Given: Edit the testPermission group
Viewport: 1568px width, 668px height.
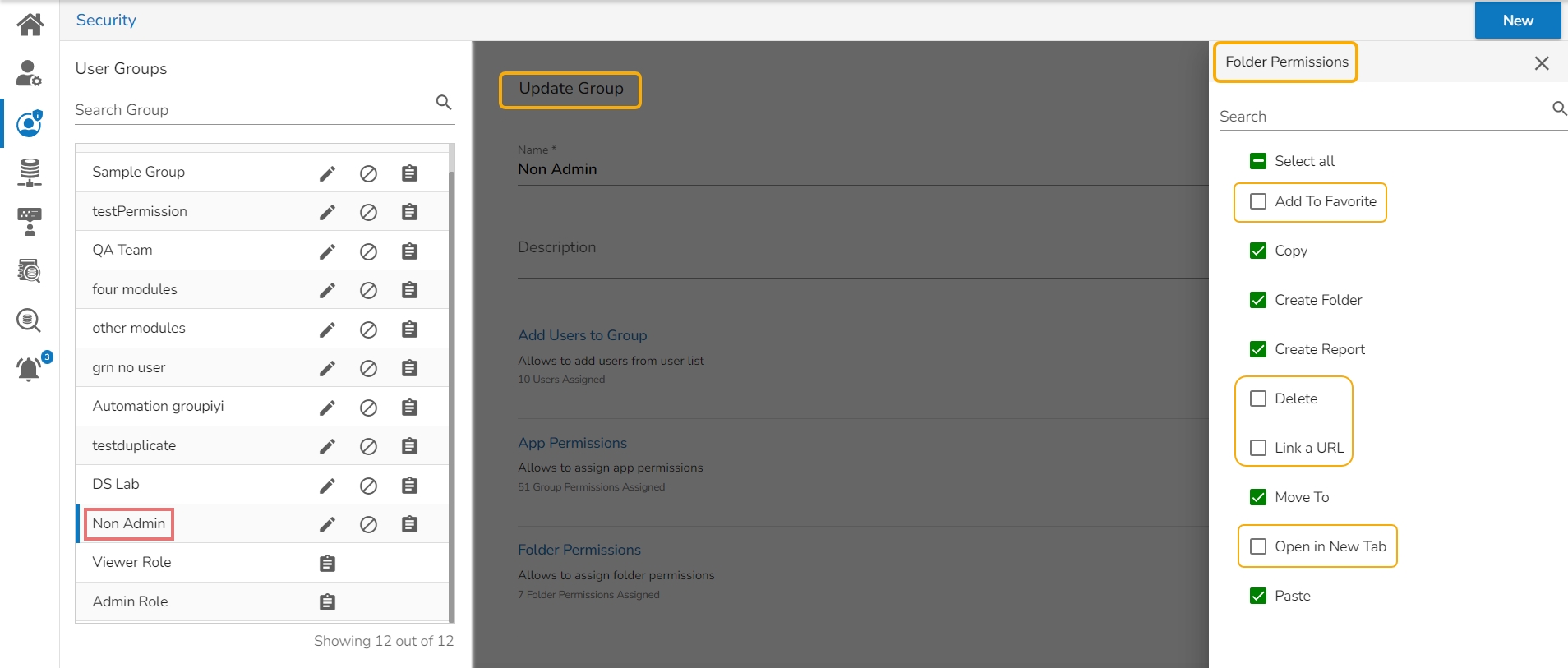Looking at the screenshot, I should click(x=327, y=212).
